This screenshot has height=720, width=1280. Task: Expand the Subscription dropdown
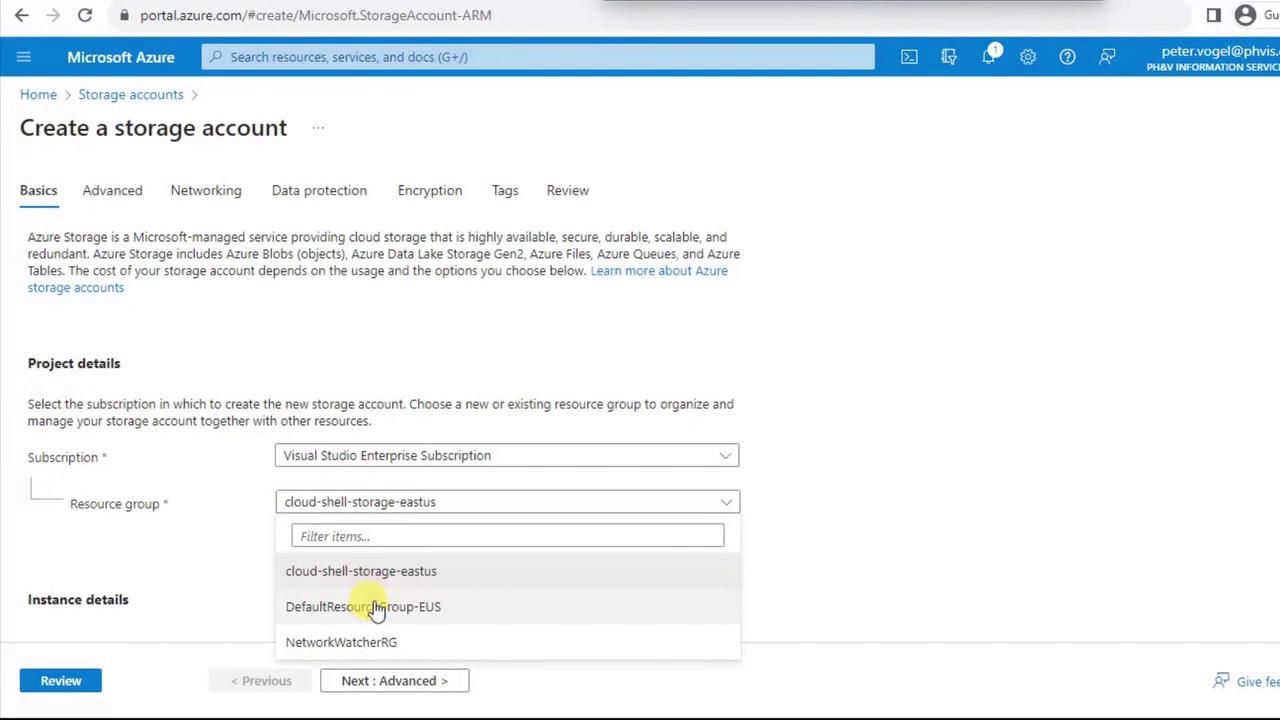[x=507, y=456]
